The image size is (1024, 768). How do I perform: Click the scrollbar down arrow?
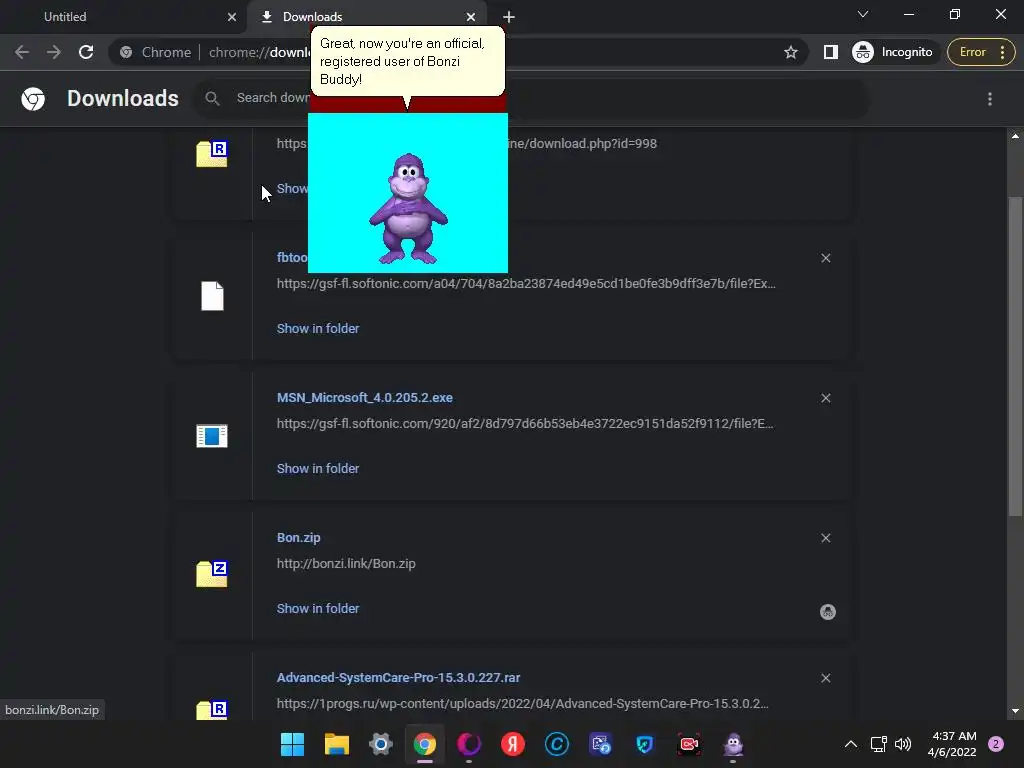click(x=1015, y=711)
